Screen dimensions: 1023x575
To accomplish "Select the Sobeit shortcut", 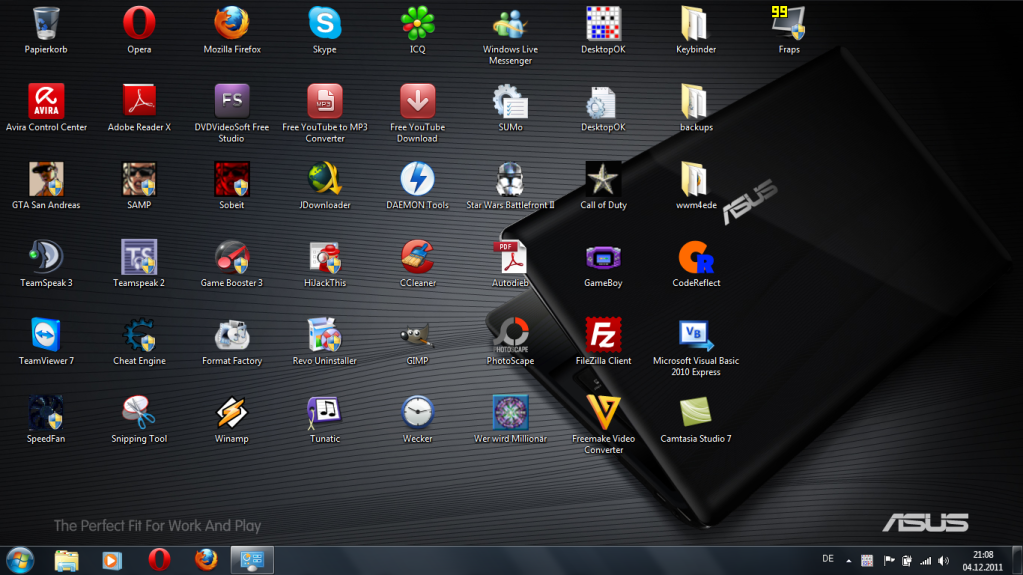I will 232,186.
